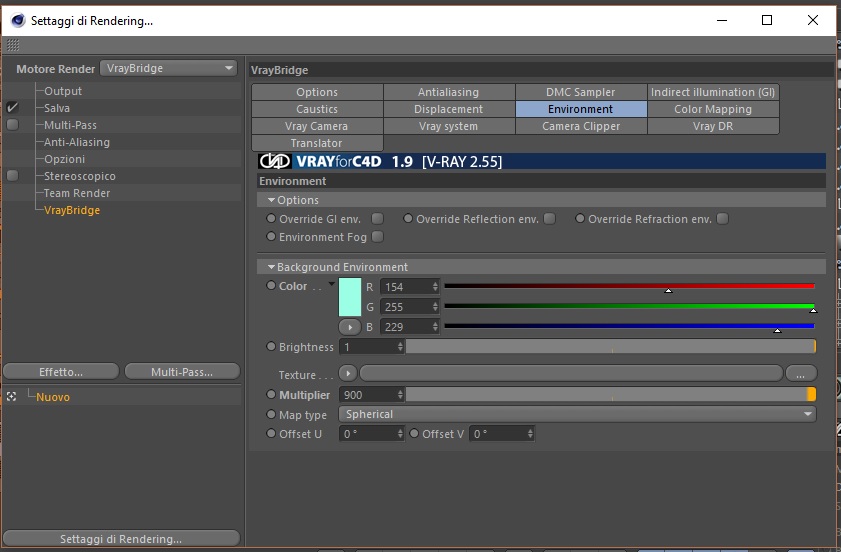Open the Vray system tab

(448, 126)
